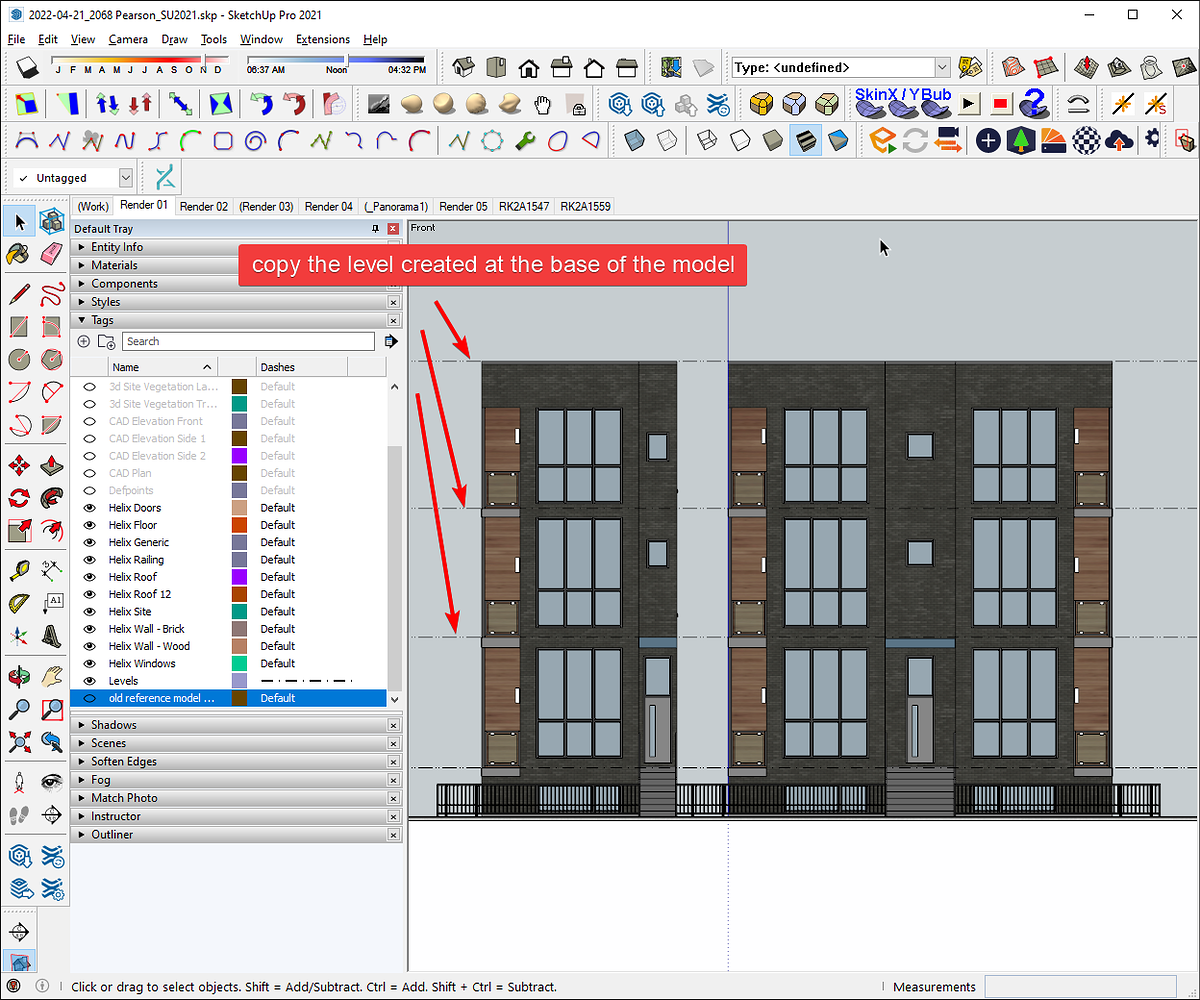This screenshot has width=1200, height=1000.
Task: Collapse the Tags panel
Action: [x=82, y=320]
